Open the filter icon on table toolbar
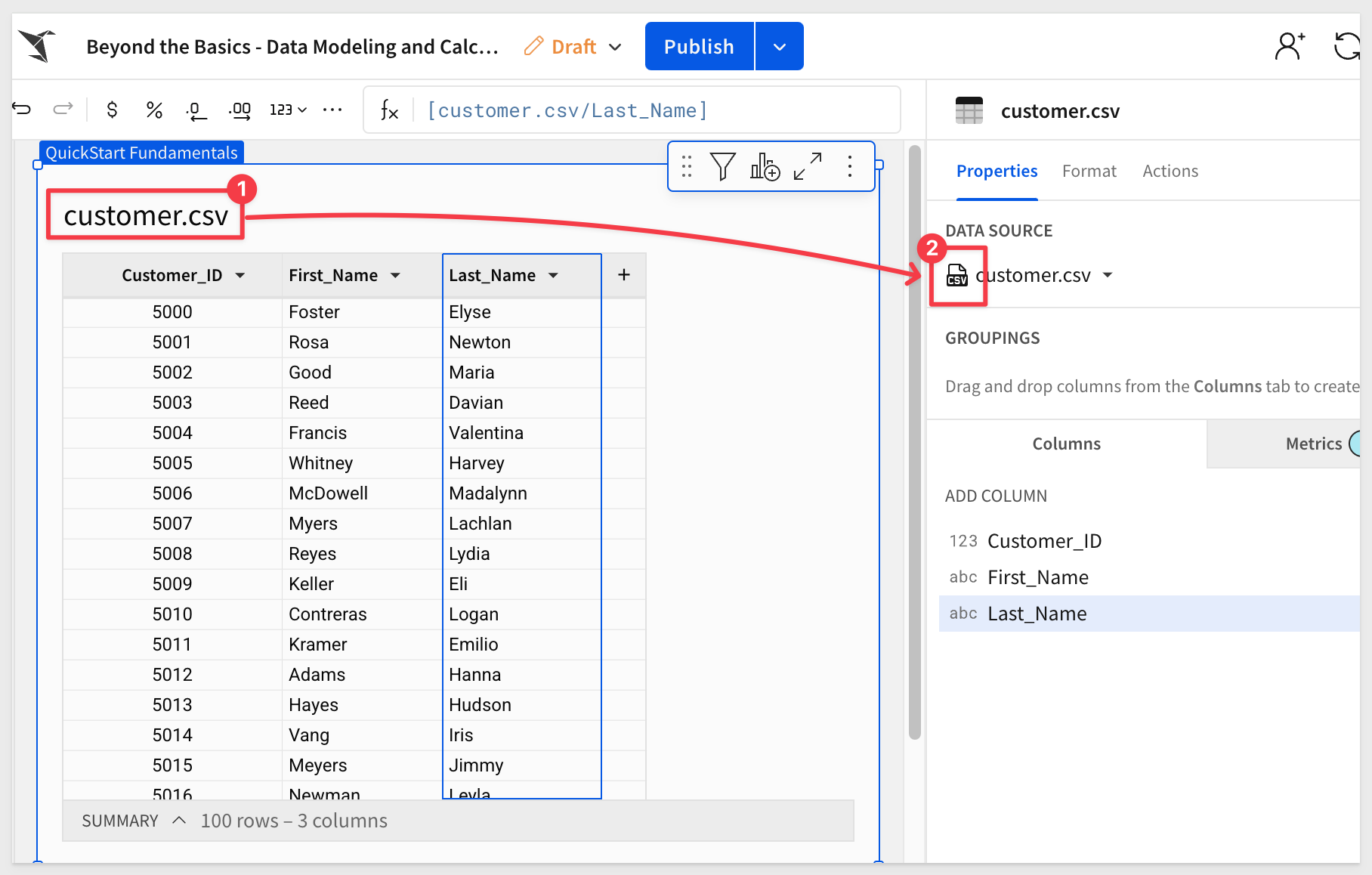Image resolution: width=1372 pixels, height=875 pixels. 722,166
